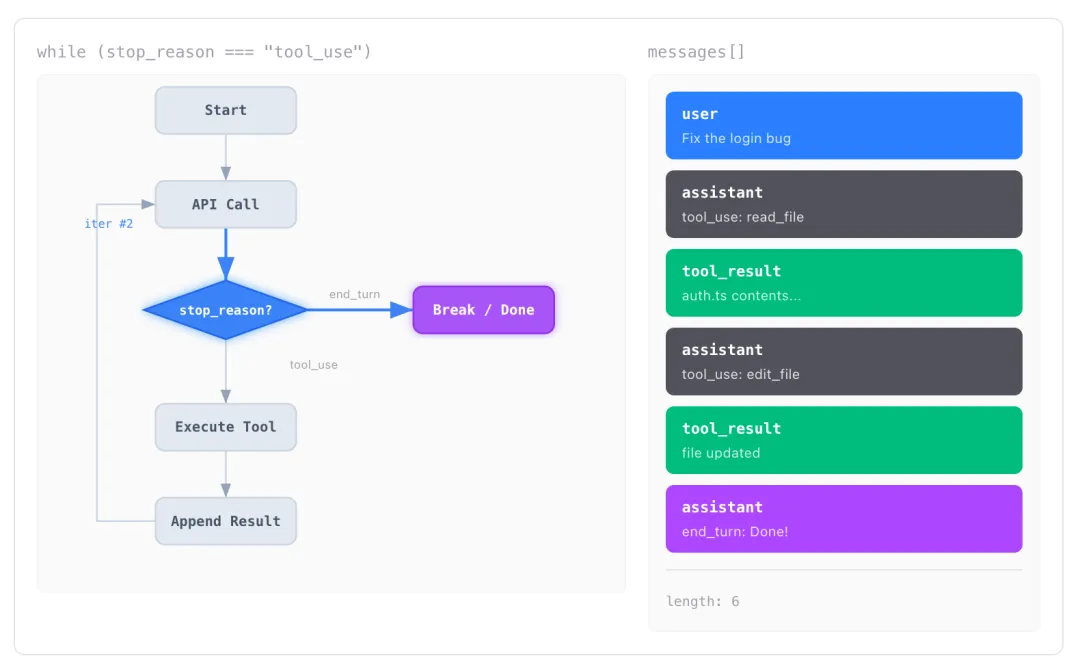This screenshot has height=669, width=1080.
Task: Open the assistant tool_use: read_file message
Action: [843, 204]
